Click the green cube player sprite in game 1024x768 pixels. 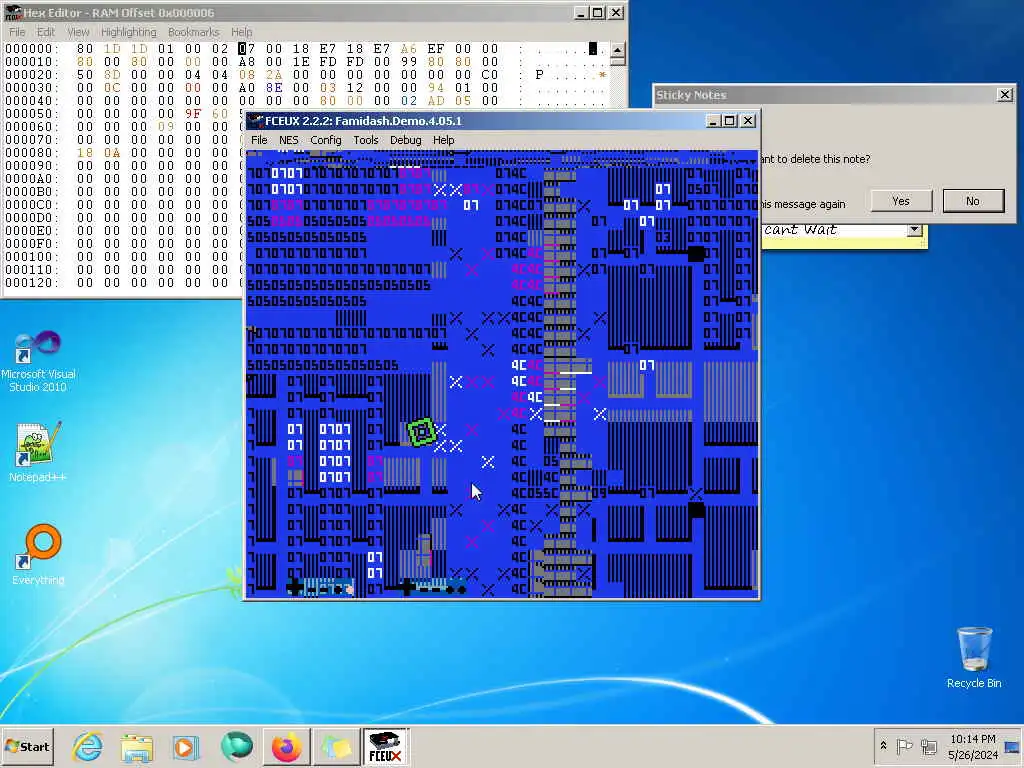coord(421,432)
